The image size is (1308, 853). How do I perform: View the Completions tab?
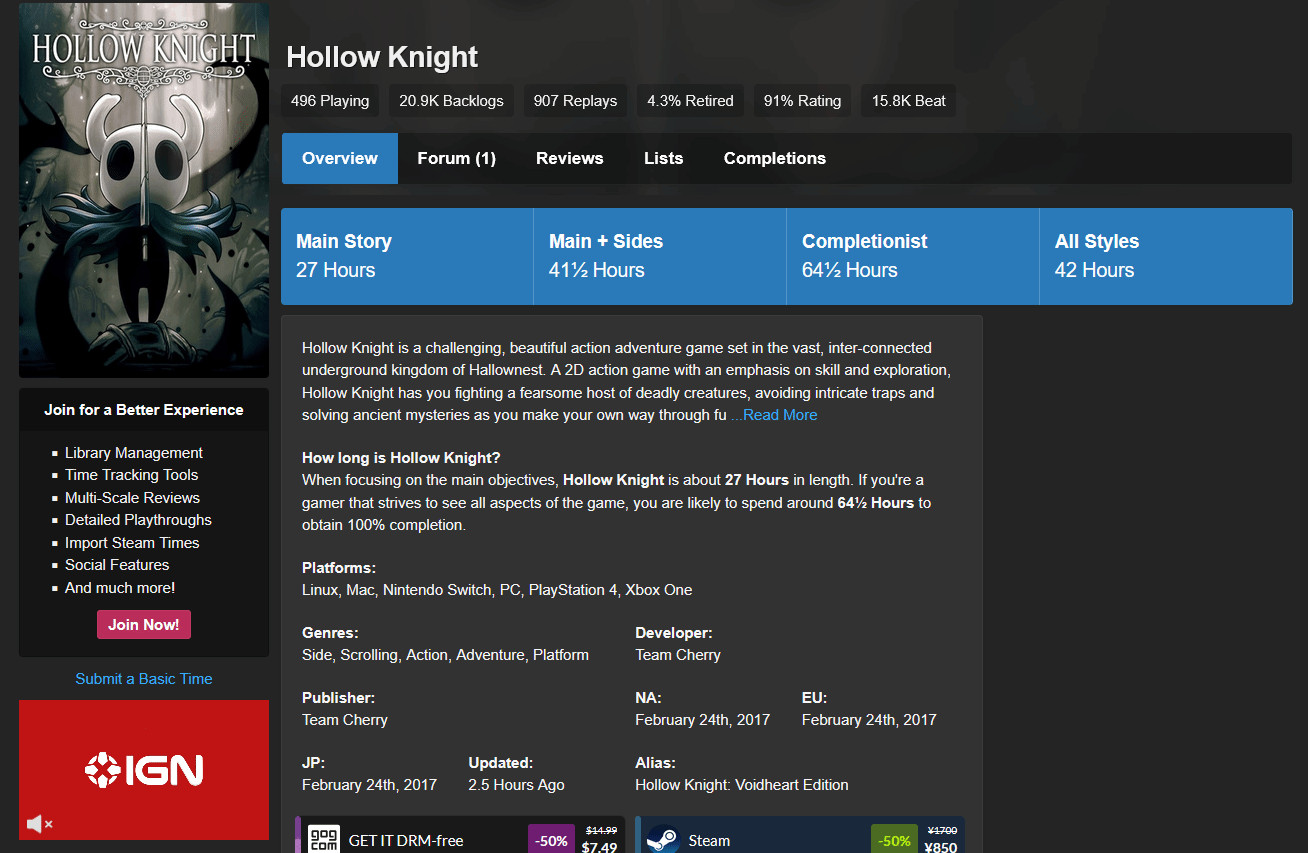pyautogui.click(x=774, y=158)
